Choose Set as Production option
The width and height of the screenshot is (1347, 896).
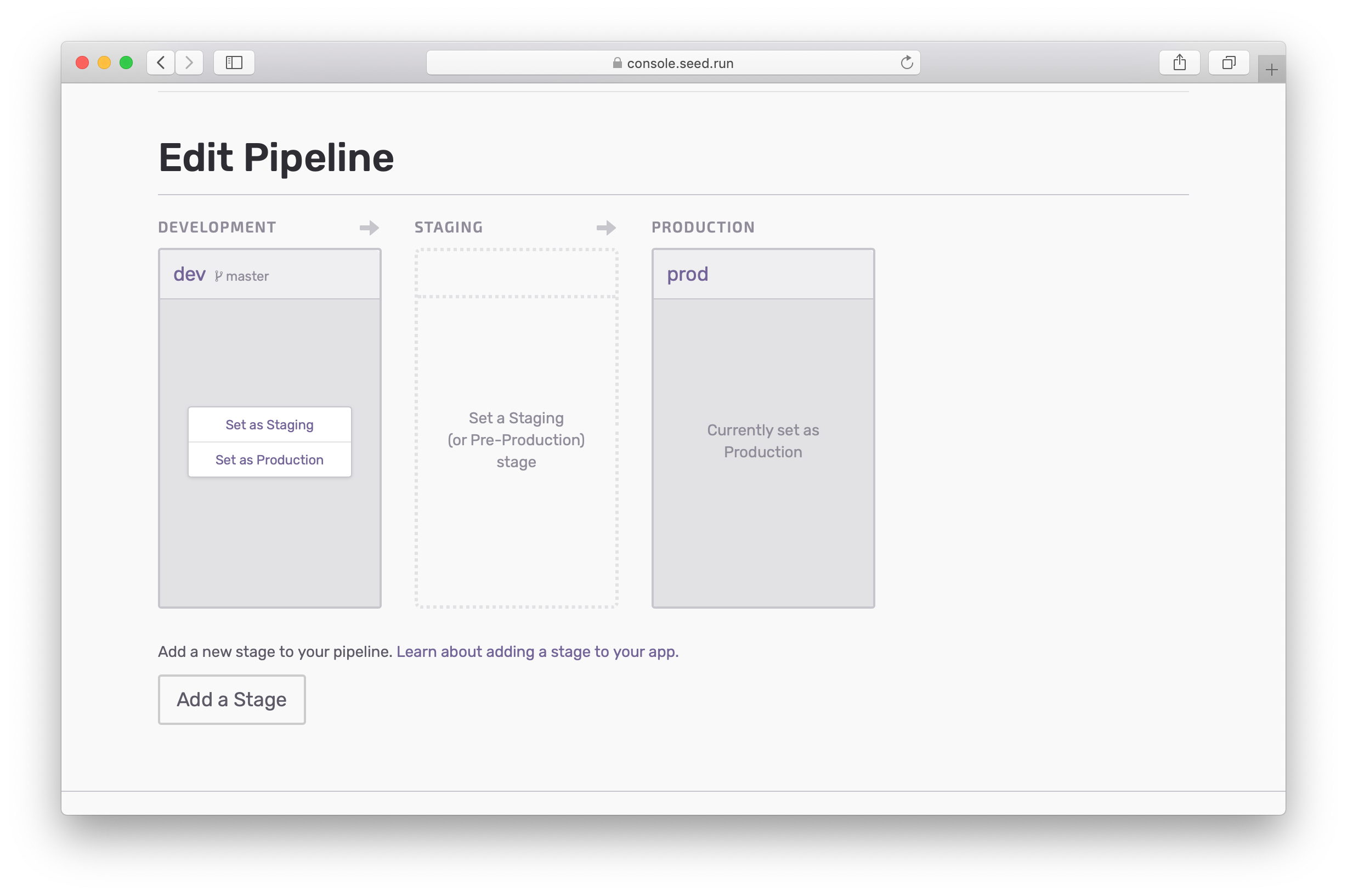click(x=269, y=460)
